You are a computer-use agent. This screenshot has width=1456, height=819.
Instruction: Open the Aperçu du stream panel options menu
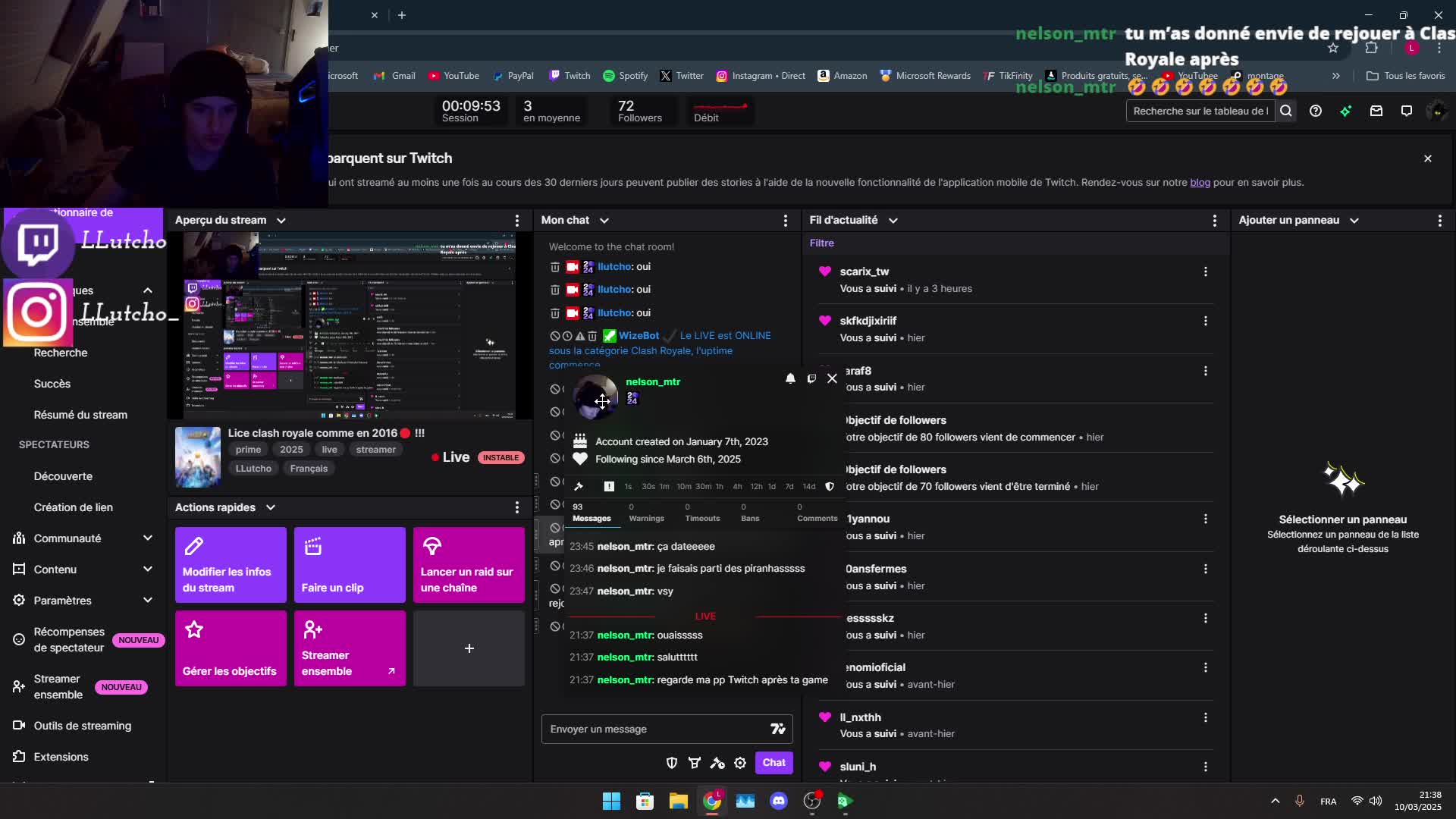[x=517, y=220]
